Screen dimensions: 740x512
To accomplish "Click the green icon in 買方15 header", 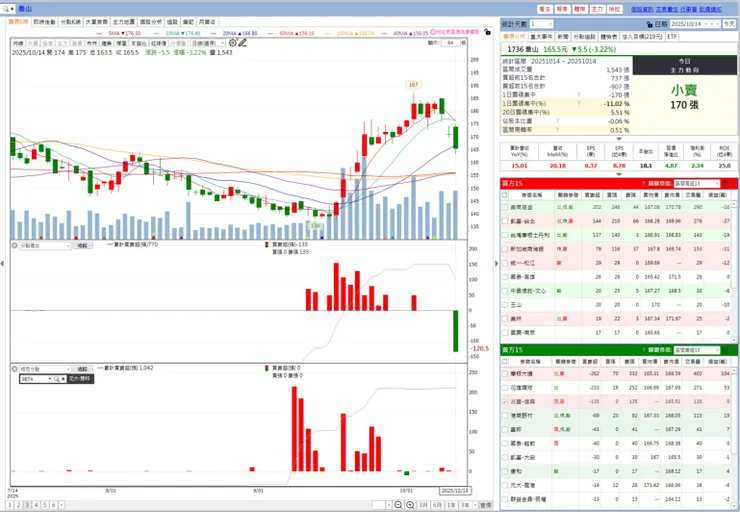I will (x=725, y=184).
